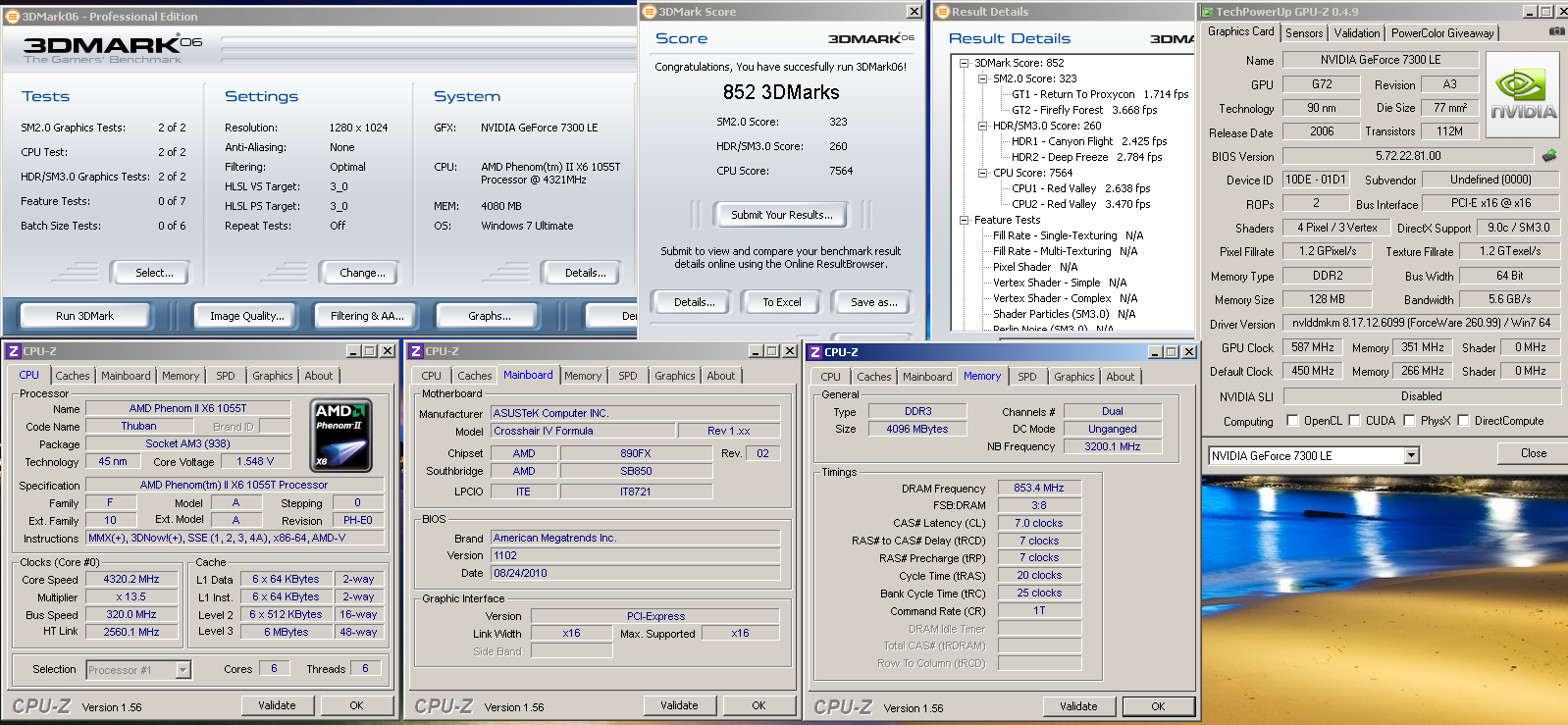Screen dimensions: 1568x725
Task: Click Submit Your Results... button
Action: 782,215
